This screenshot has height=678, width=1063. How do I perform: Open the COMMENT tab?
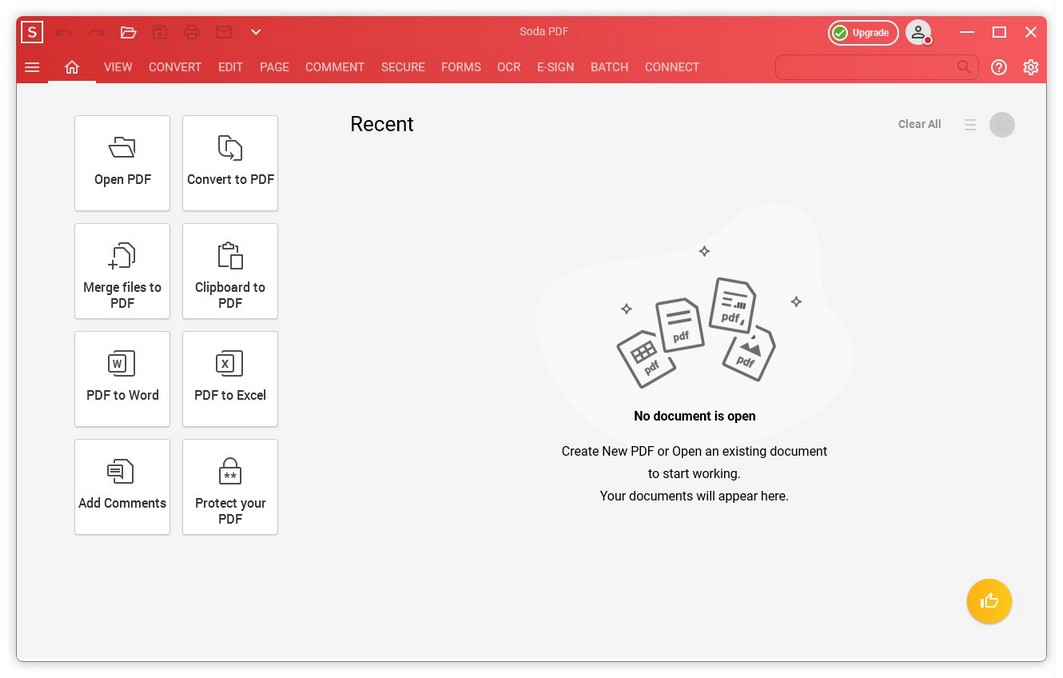335,67
